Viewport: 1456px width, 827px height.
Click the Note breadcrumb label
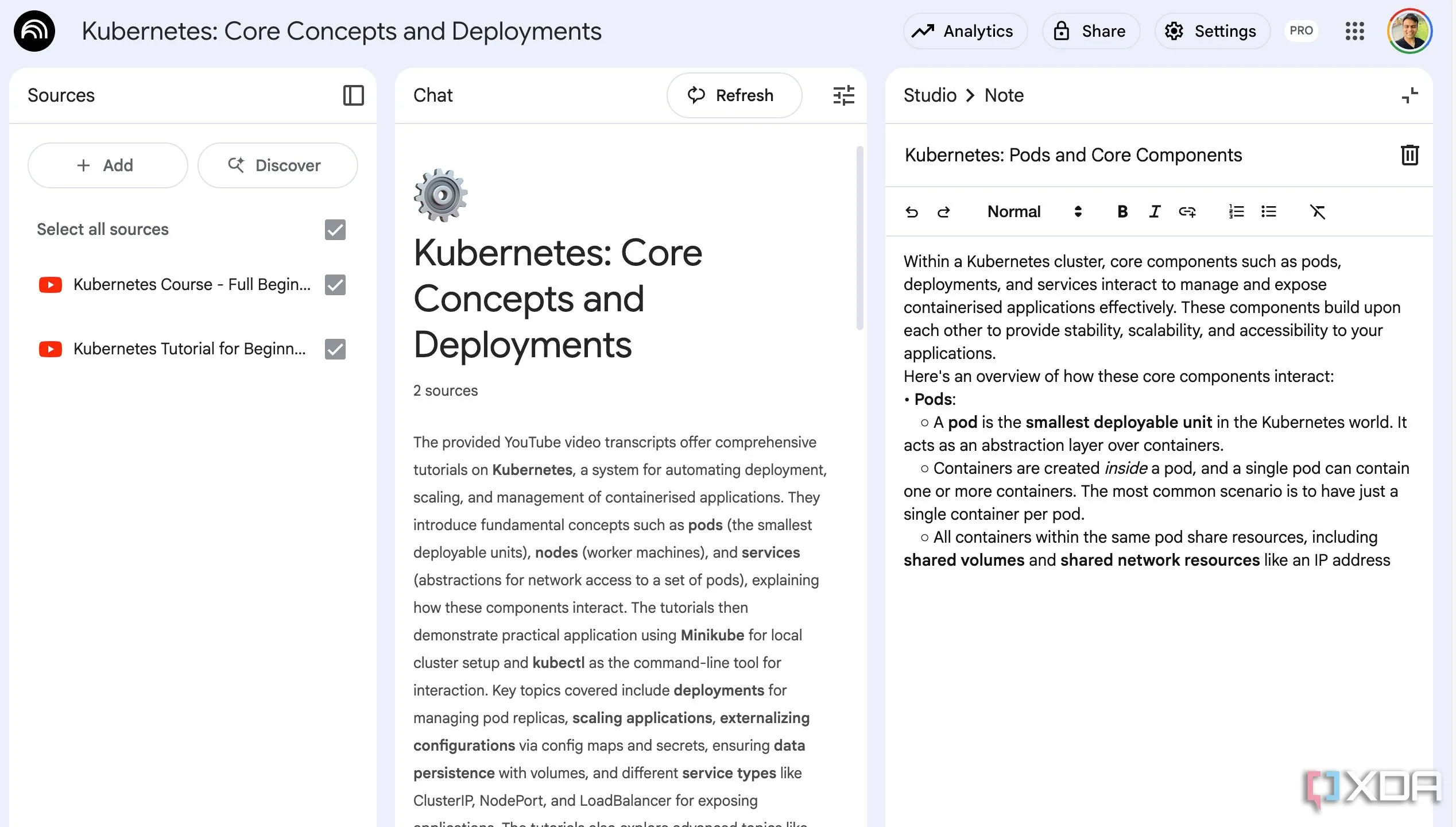tap(1004, 95)
